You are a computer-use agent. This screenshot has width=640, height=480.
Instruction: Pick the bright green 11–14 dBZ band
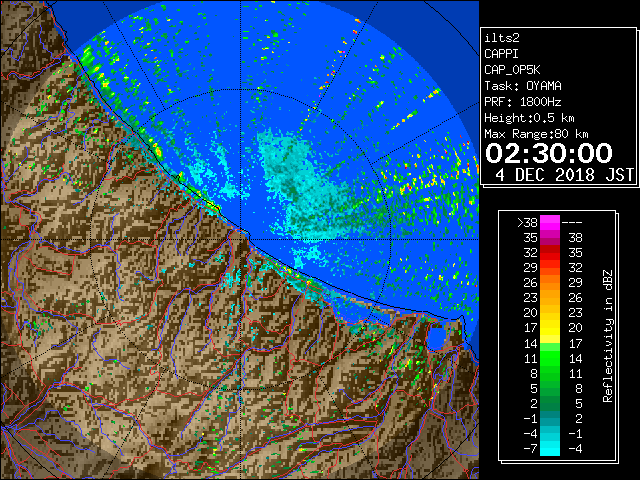coord(550,358)
